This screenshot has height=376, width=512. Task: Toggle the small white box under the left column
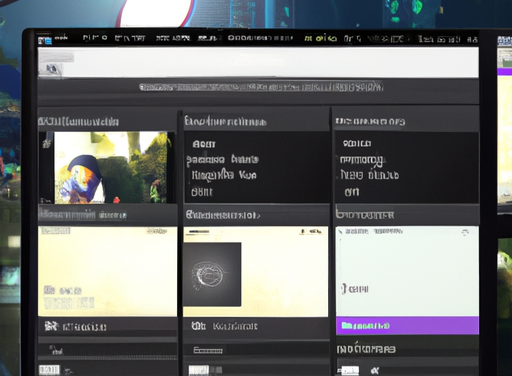(49, 370)
